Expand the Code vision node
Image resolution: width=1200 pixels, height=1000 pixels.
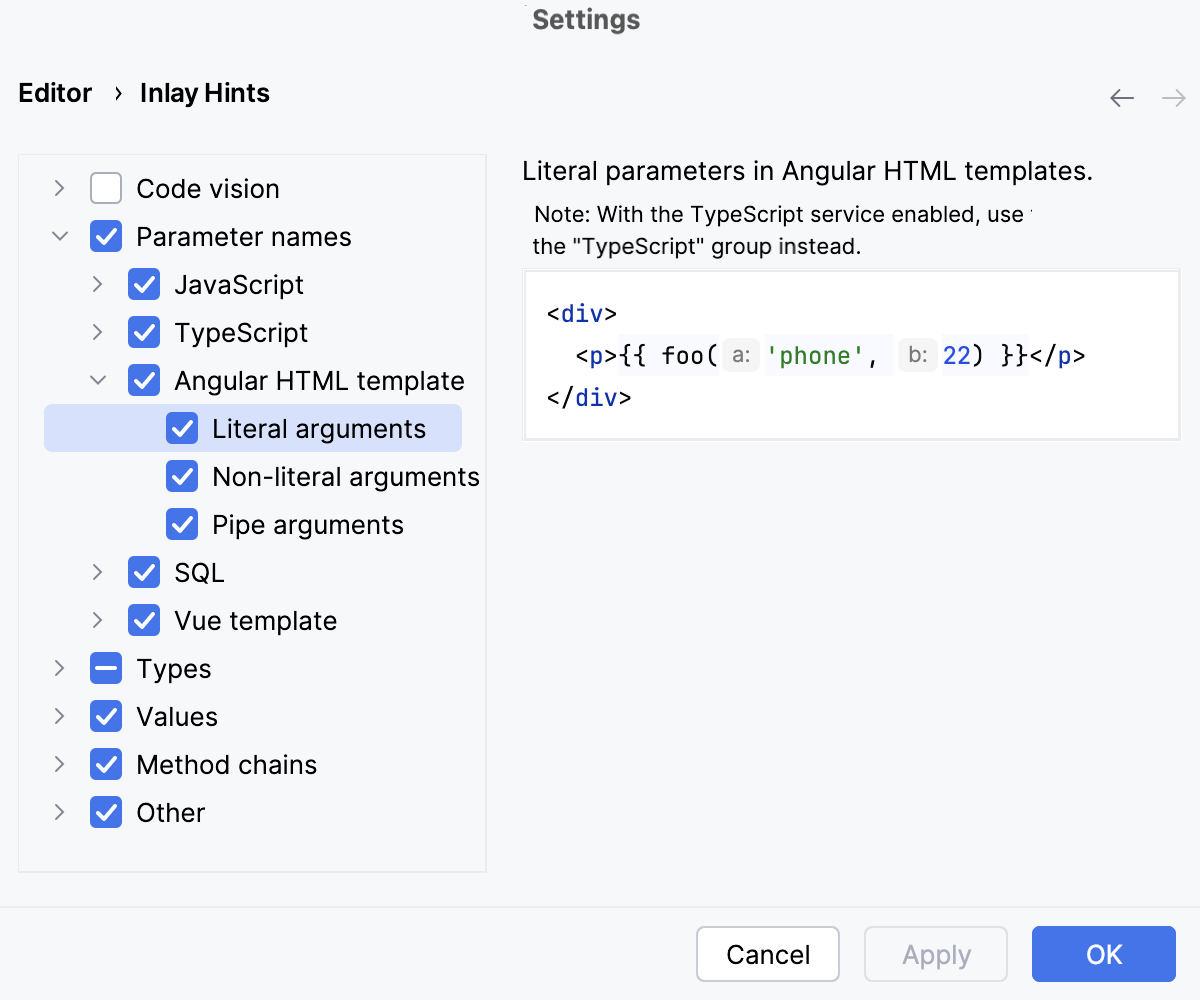59,188
